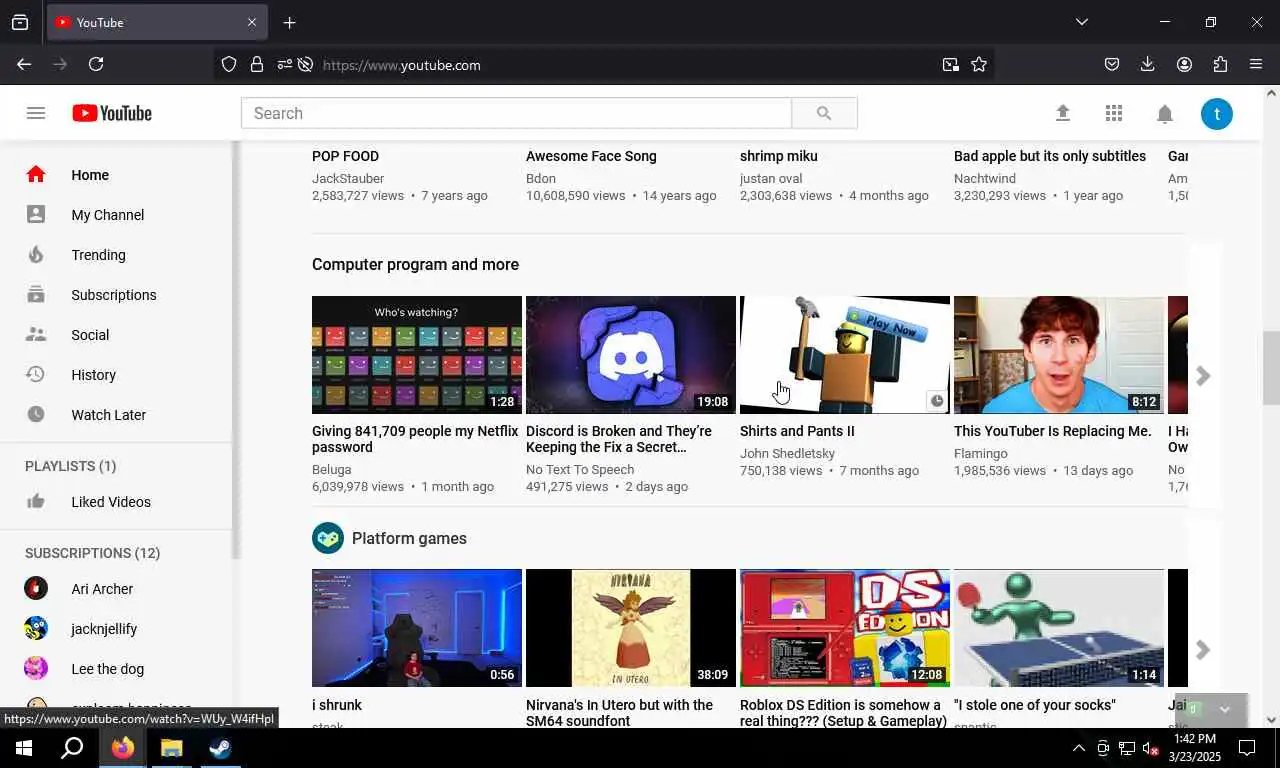Open Nirvana In Utero SM64 thumbnail
The image size is (1280, 768).
631,628
